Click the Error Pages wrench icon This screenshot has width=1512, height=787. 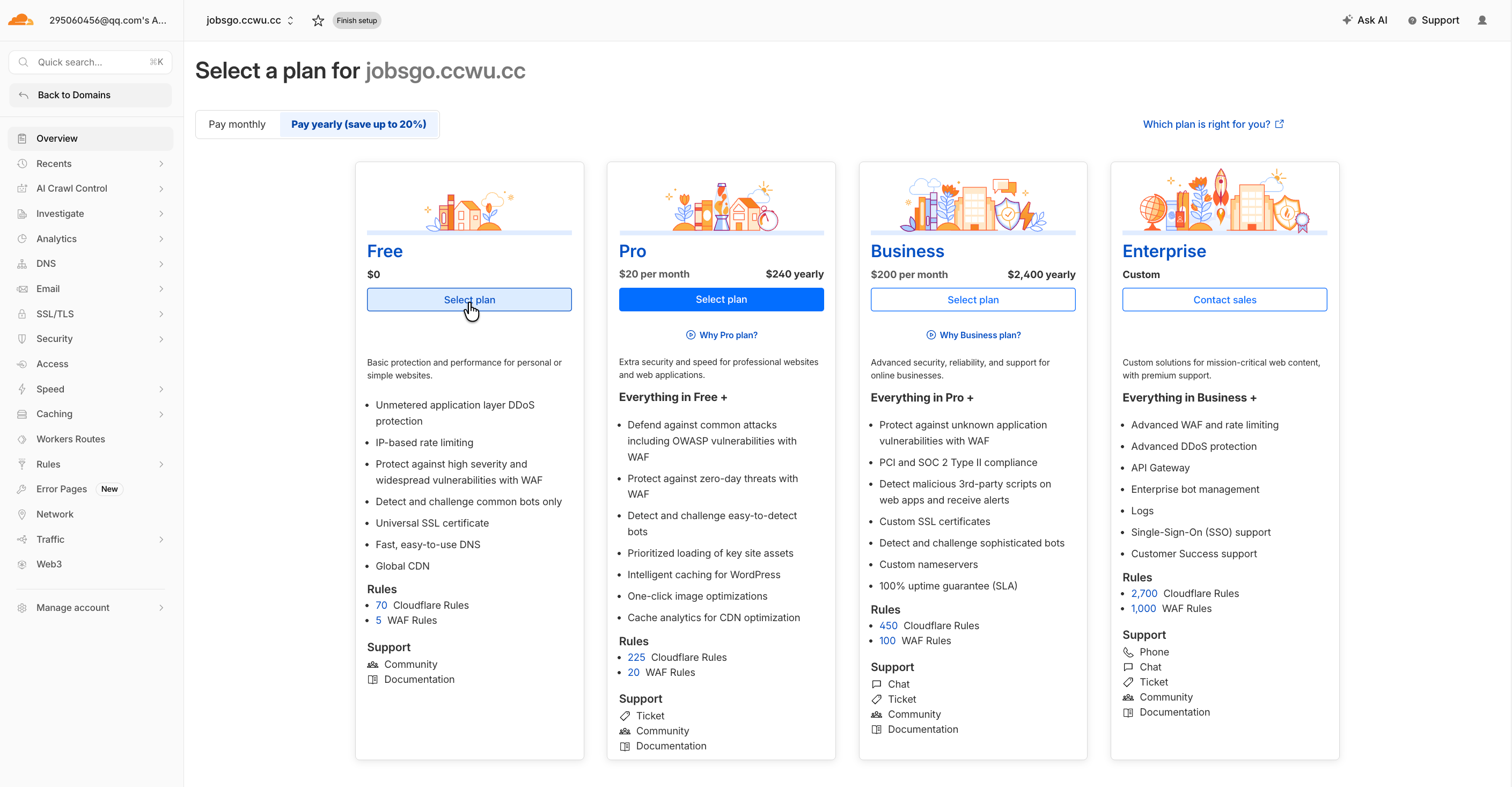point(23,489)
